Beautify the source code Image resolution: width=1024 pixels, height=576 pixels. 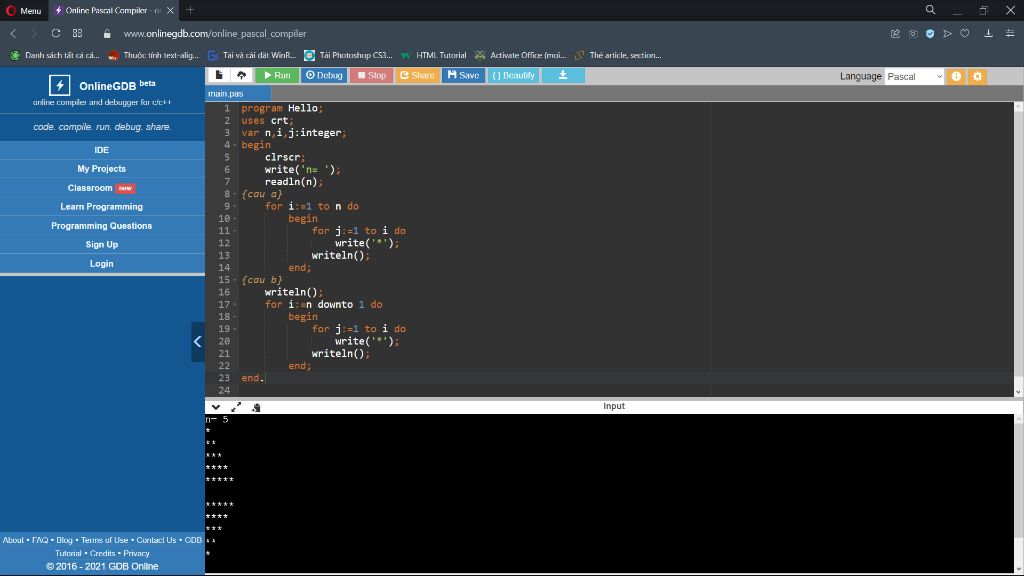point(513,75)
